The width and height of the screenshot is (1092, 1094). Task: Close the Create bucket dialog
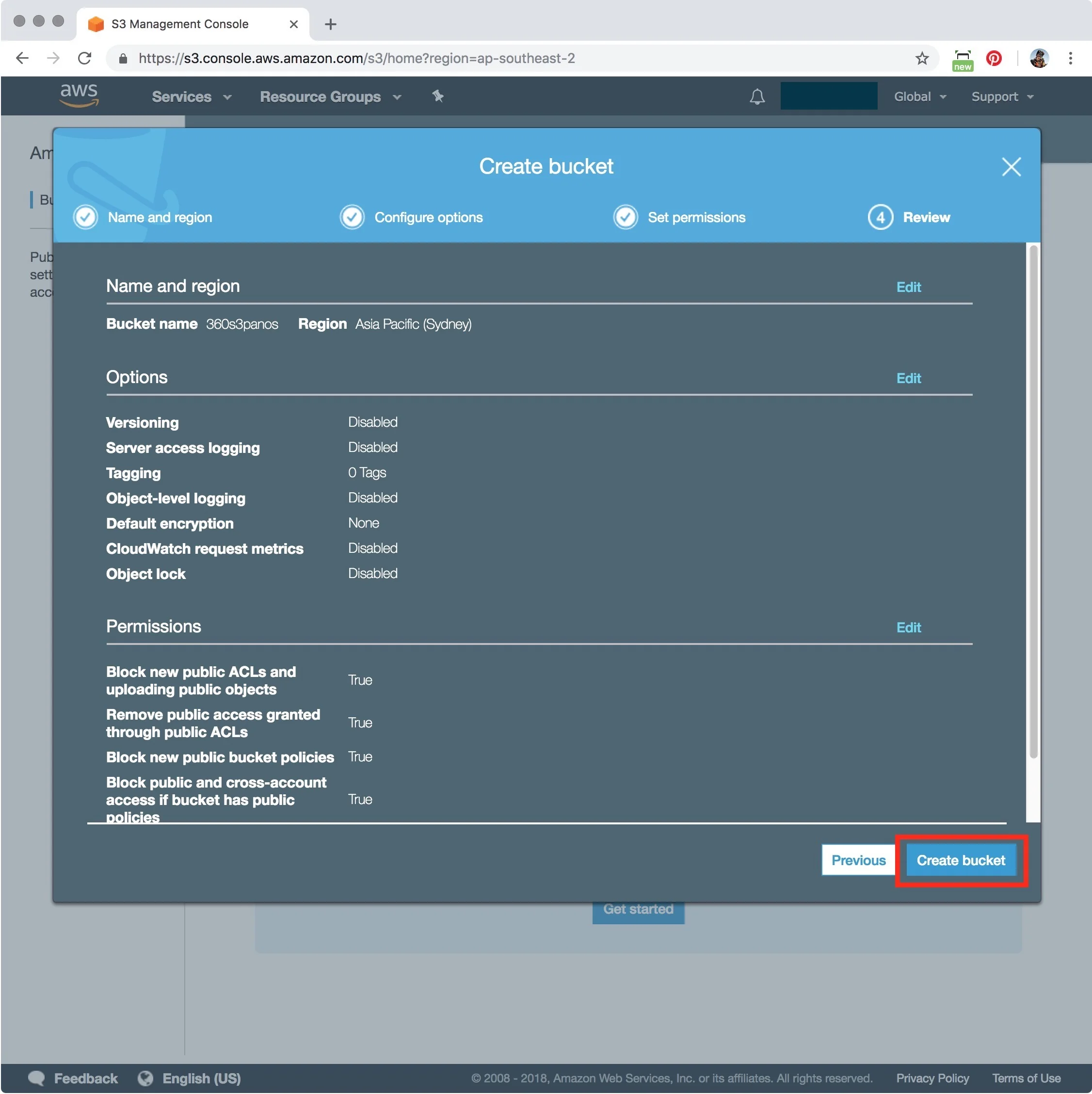[1011, 167]
